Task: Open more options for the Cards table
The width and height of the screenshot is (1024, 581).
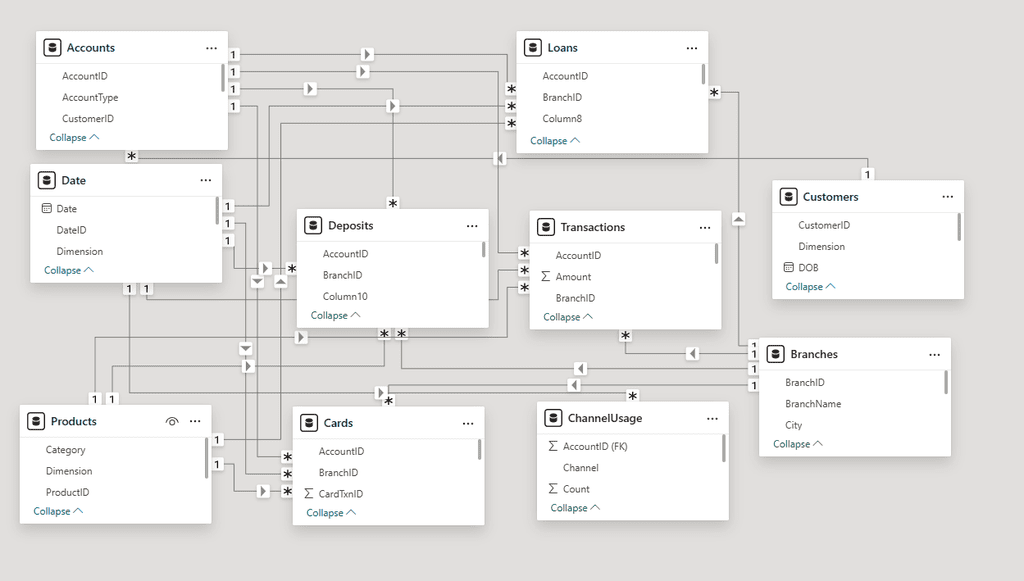Action: click(468, 423)
